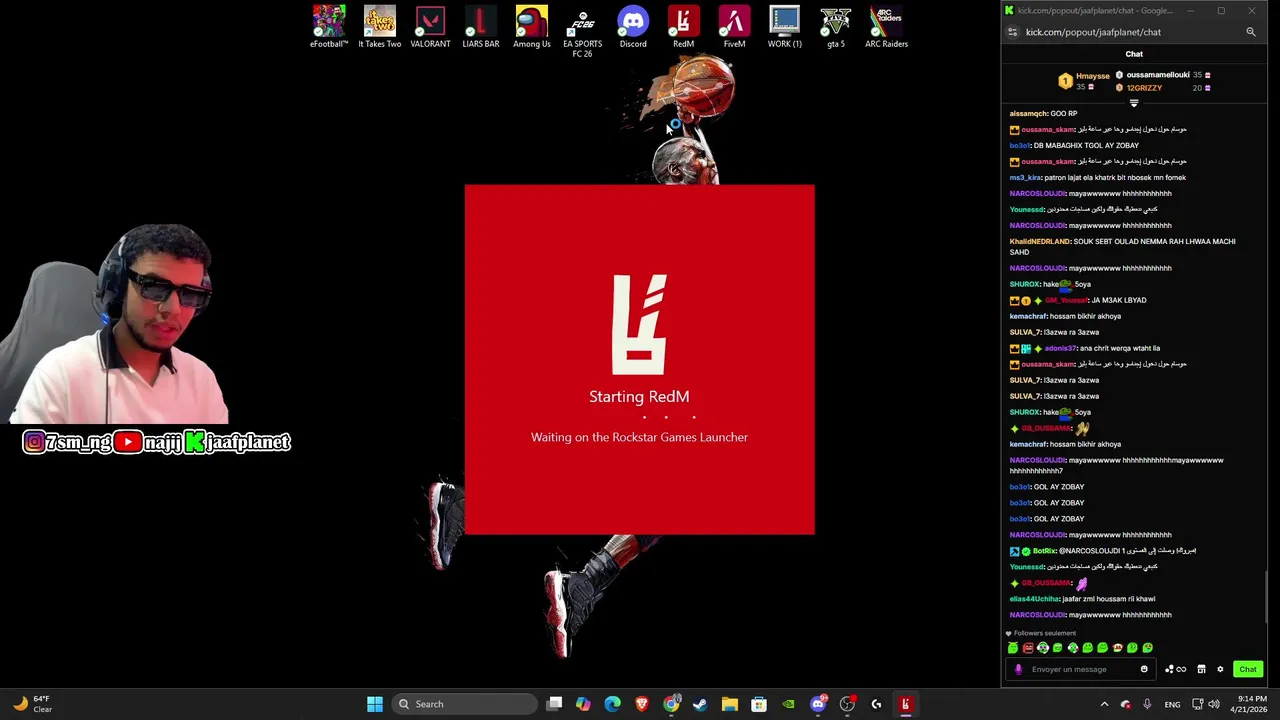Open NVIDIA app from the taskbar
Viewport: 1280px width, 720px height.
tap(789, 704)
